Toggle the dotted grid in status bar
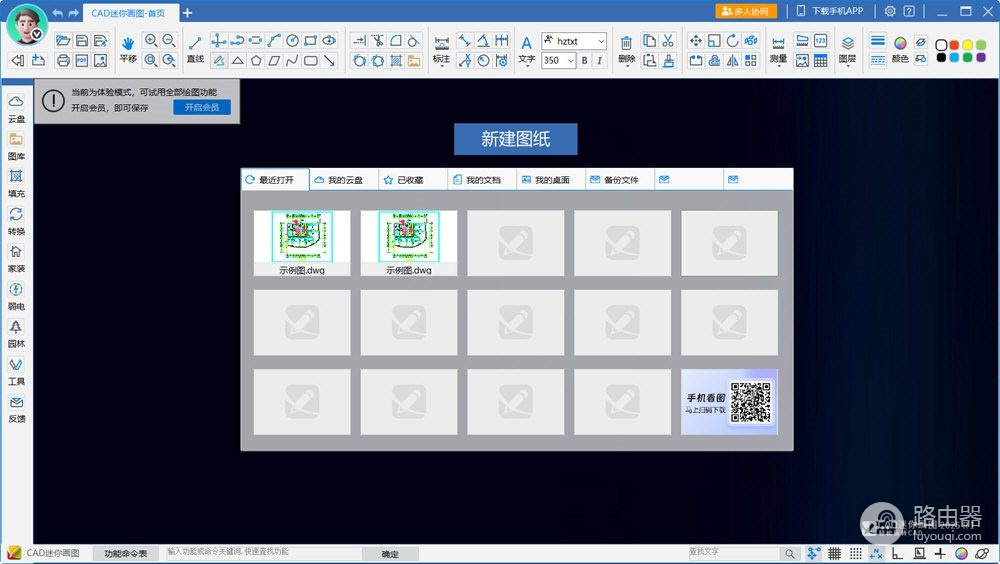This screenshot has height=564, width=1000. tap(855, 554)
